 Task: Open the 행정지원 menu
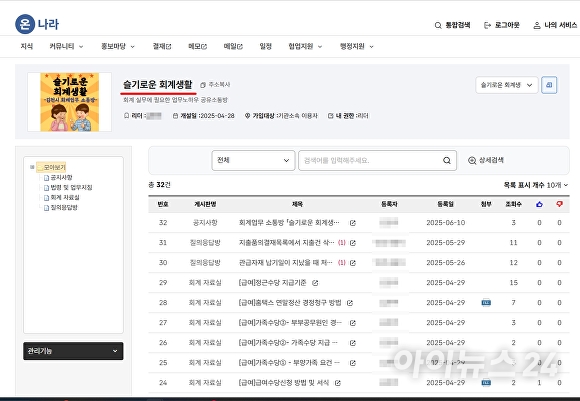[x=357, y=46]
